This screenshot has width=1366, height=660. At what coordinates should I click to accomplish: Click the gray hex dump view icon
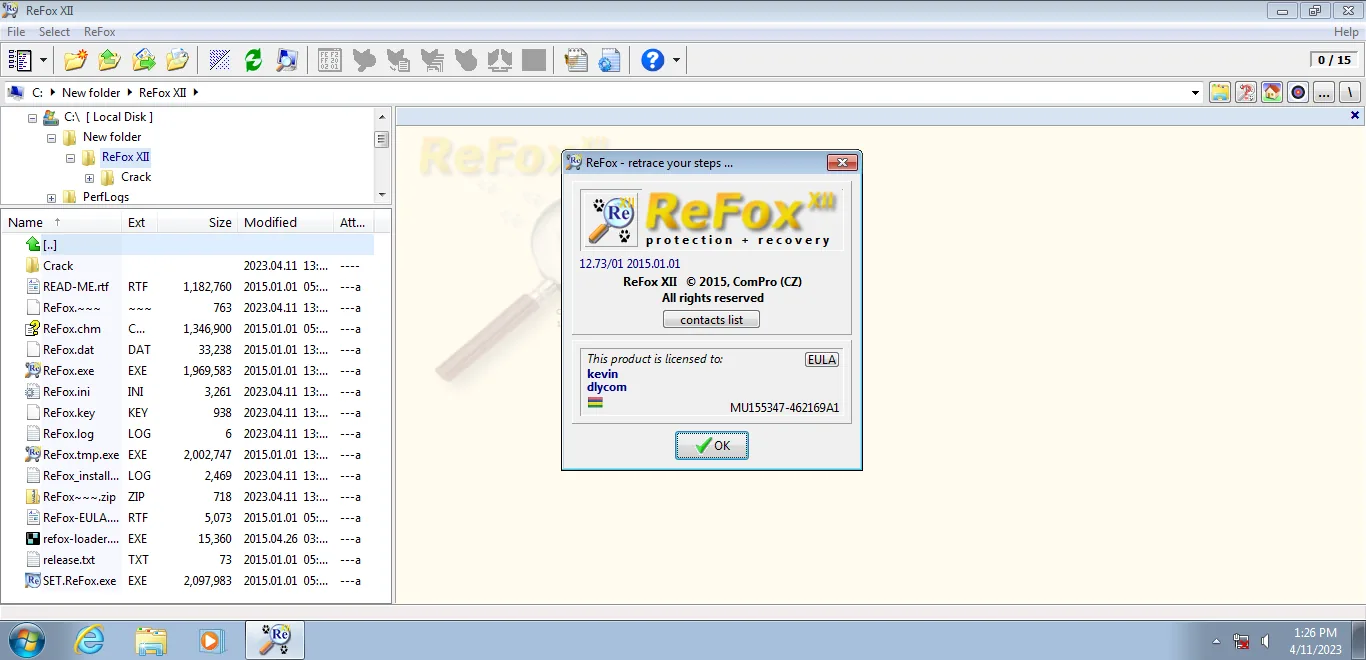click(x=329, y=60)
